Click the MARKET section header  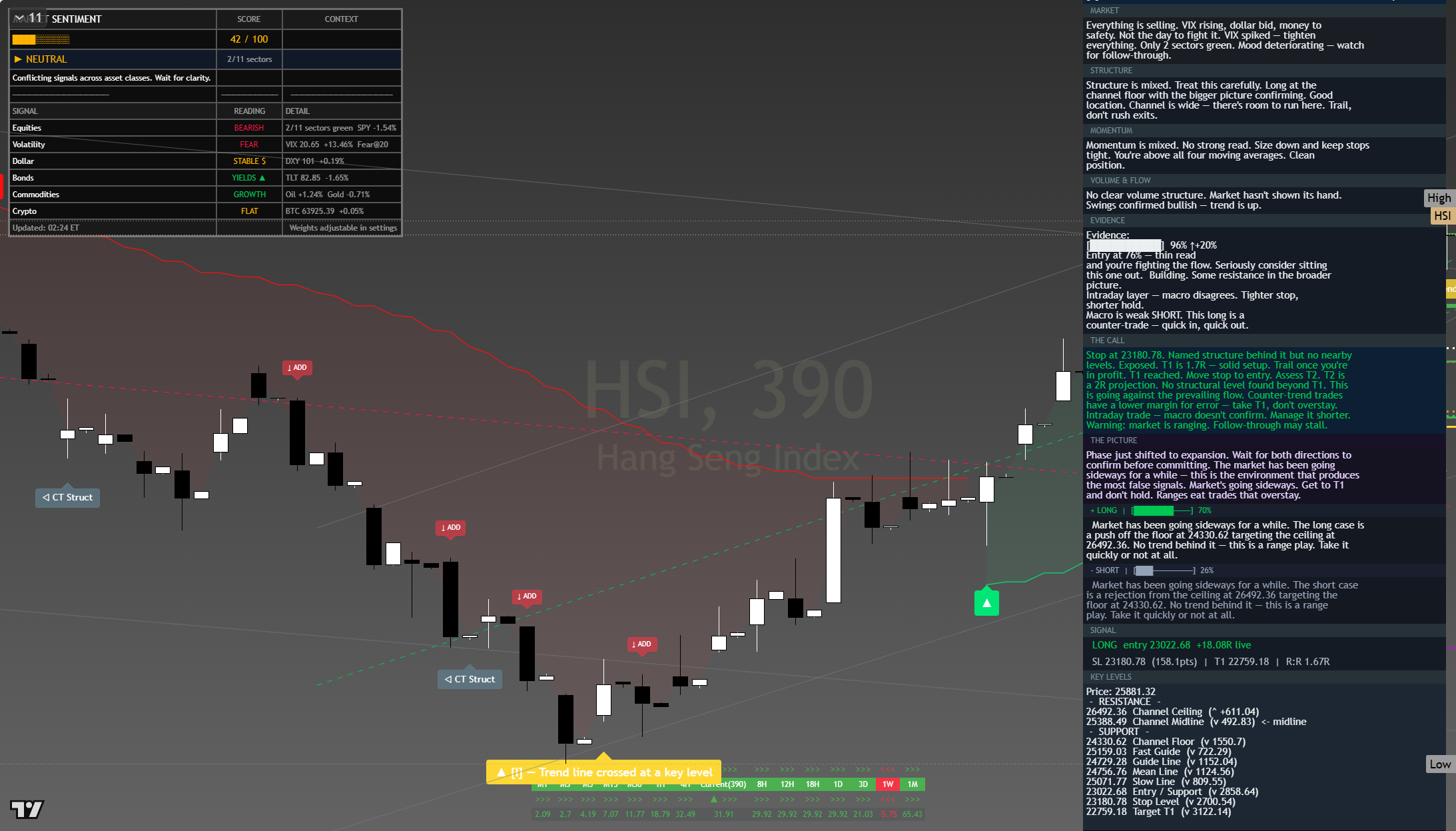pyautogui.click(x=1264, y=11)
